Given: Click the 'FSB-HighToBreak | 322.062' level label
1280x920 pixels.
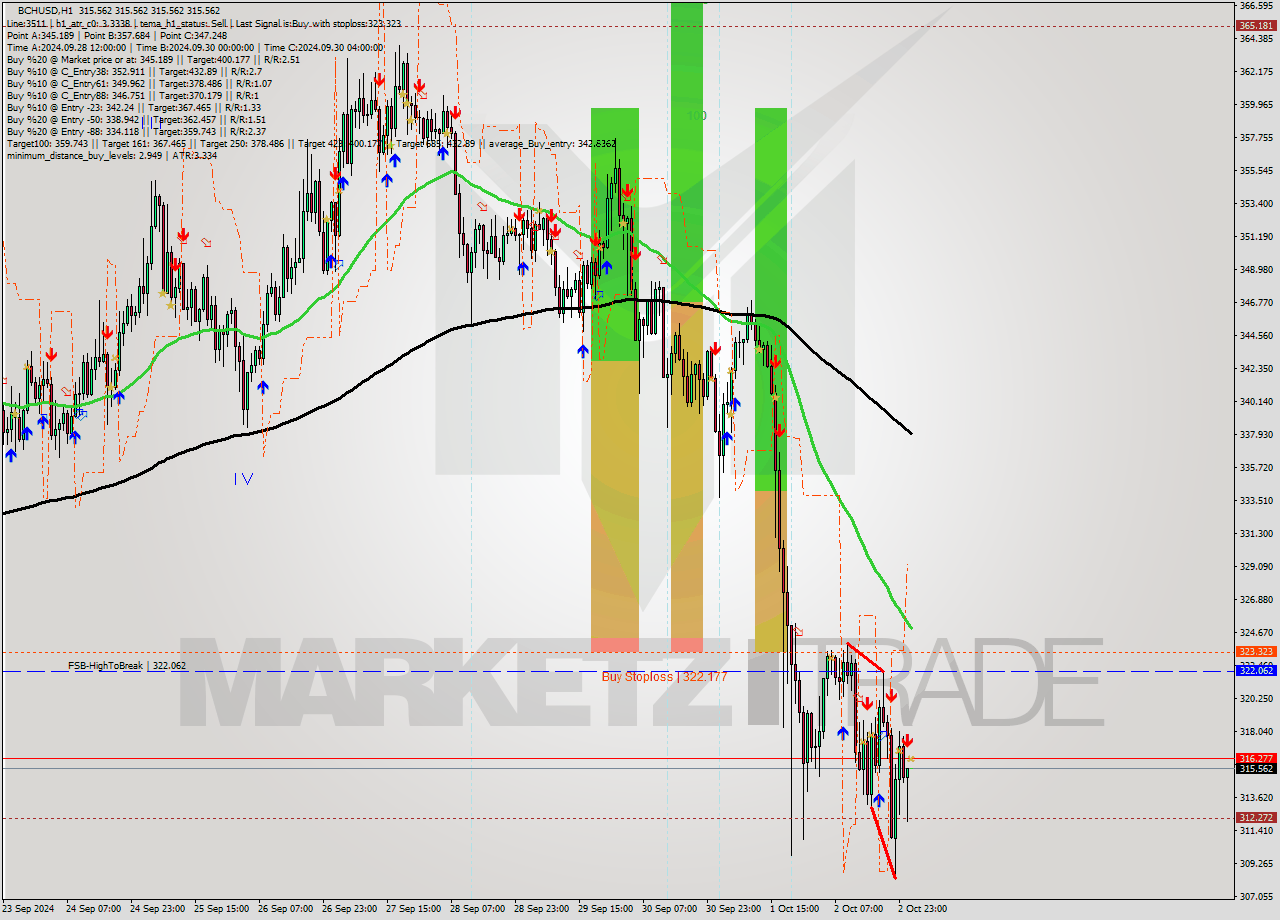Looking at the screenshot, I should pyautogui.click(x=127, y=665).
